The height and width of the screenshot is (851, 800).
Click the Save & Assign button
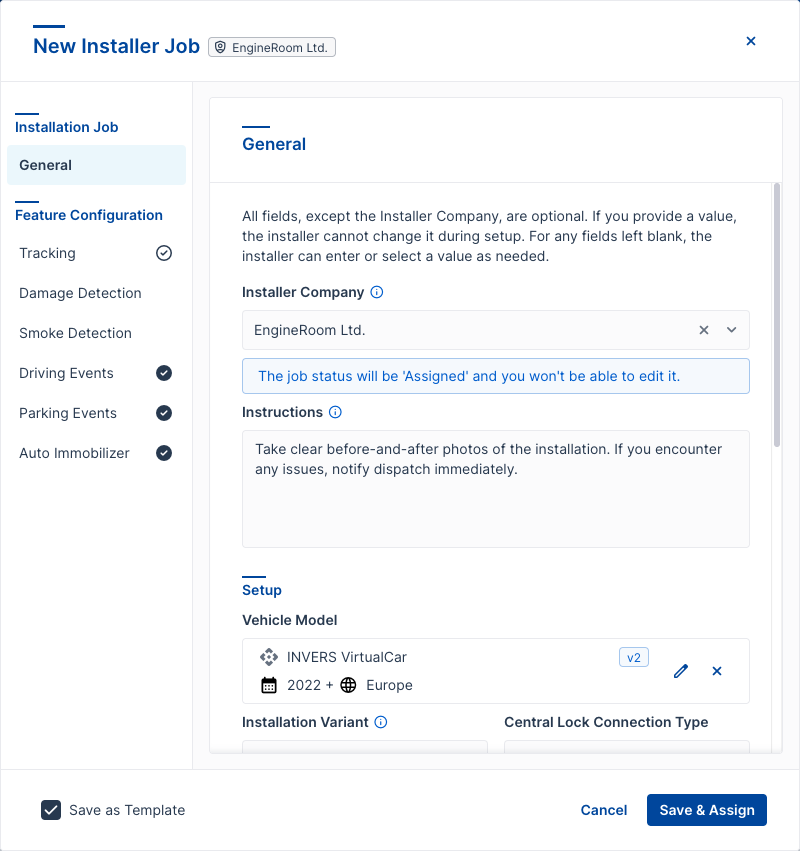(707, 810)
